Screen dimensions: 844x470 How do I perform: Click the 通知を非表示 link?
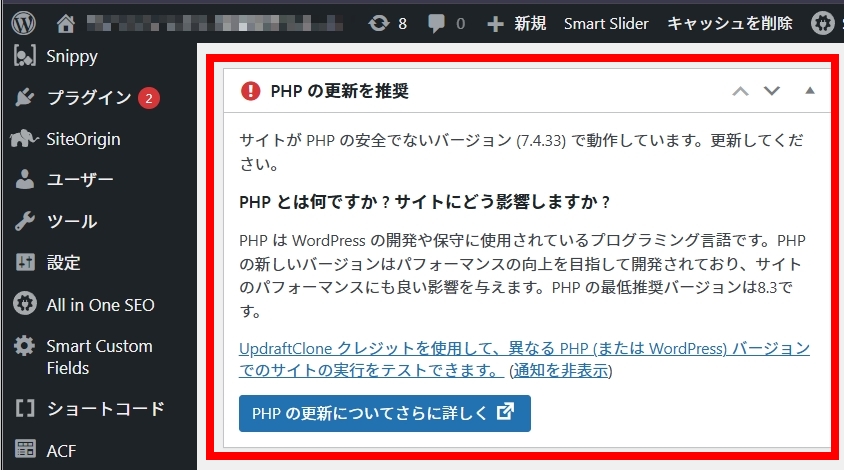[x=560, y=370]
